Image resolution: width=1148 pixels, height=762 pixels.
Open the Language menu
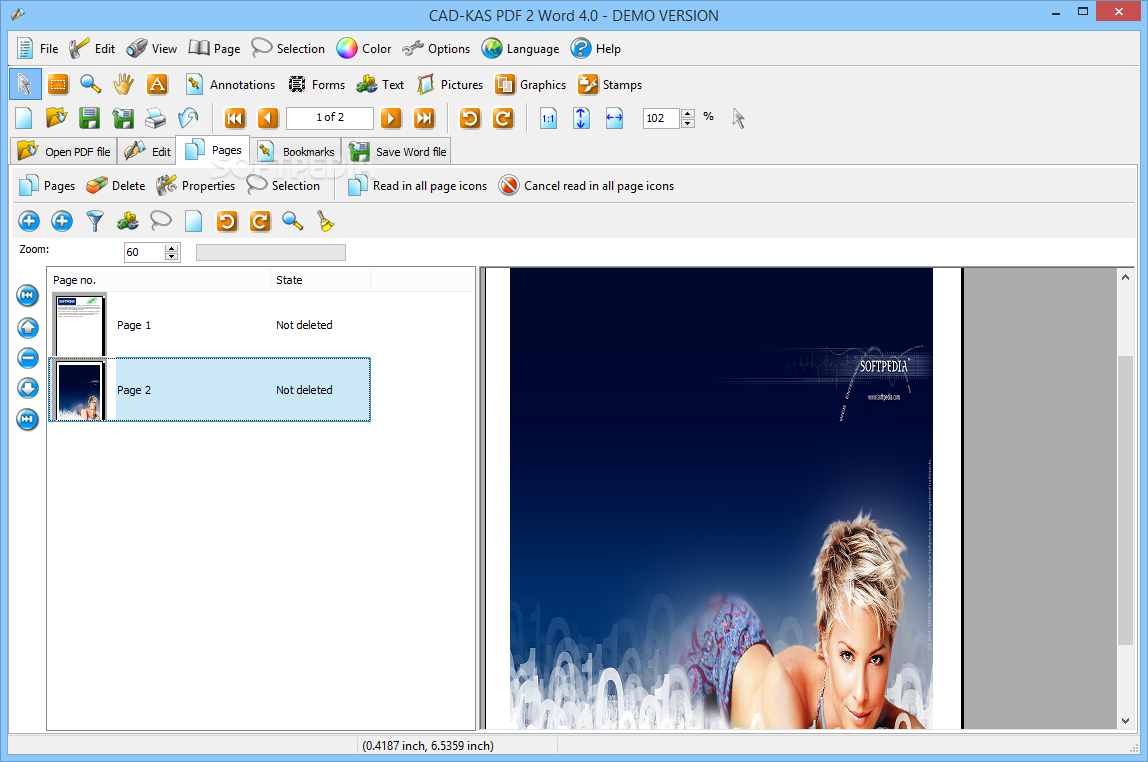(x=521, y=48)
